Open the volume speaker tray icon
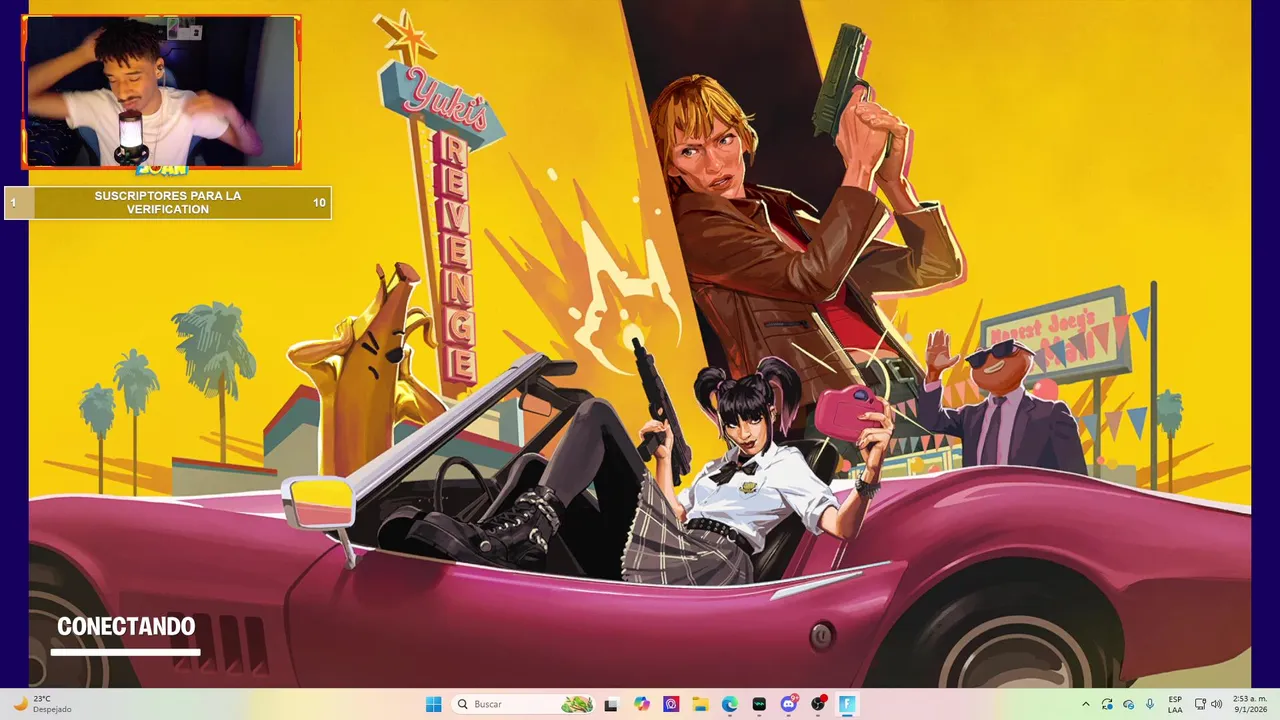1280x720 pixels. 1216,704
